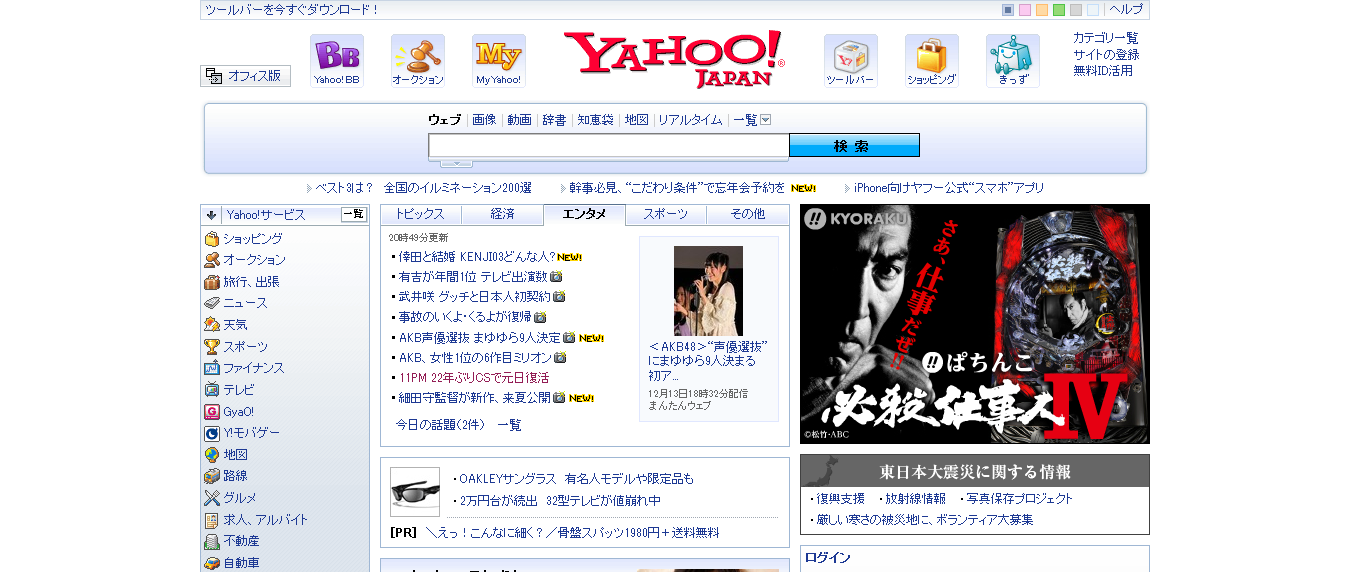Select the 画像 search tab
Screen dimensions: 1349x572
(484, 120)
